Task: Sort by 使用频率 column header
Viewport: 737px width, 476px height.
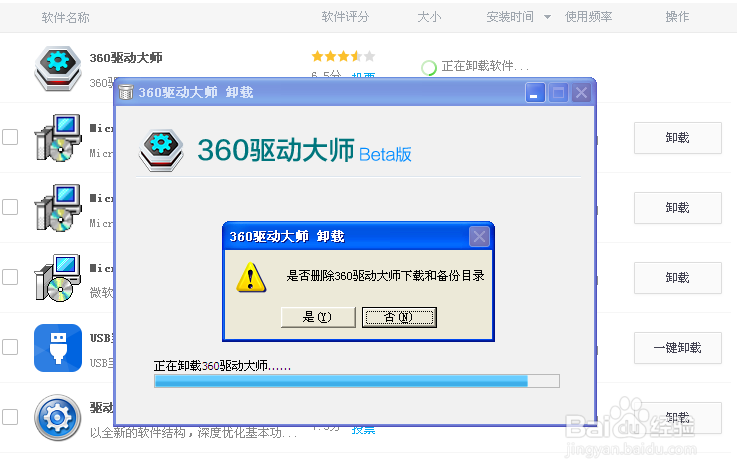Action: point(588,17)
